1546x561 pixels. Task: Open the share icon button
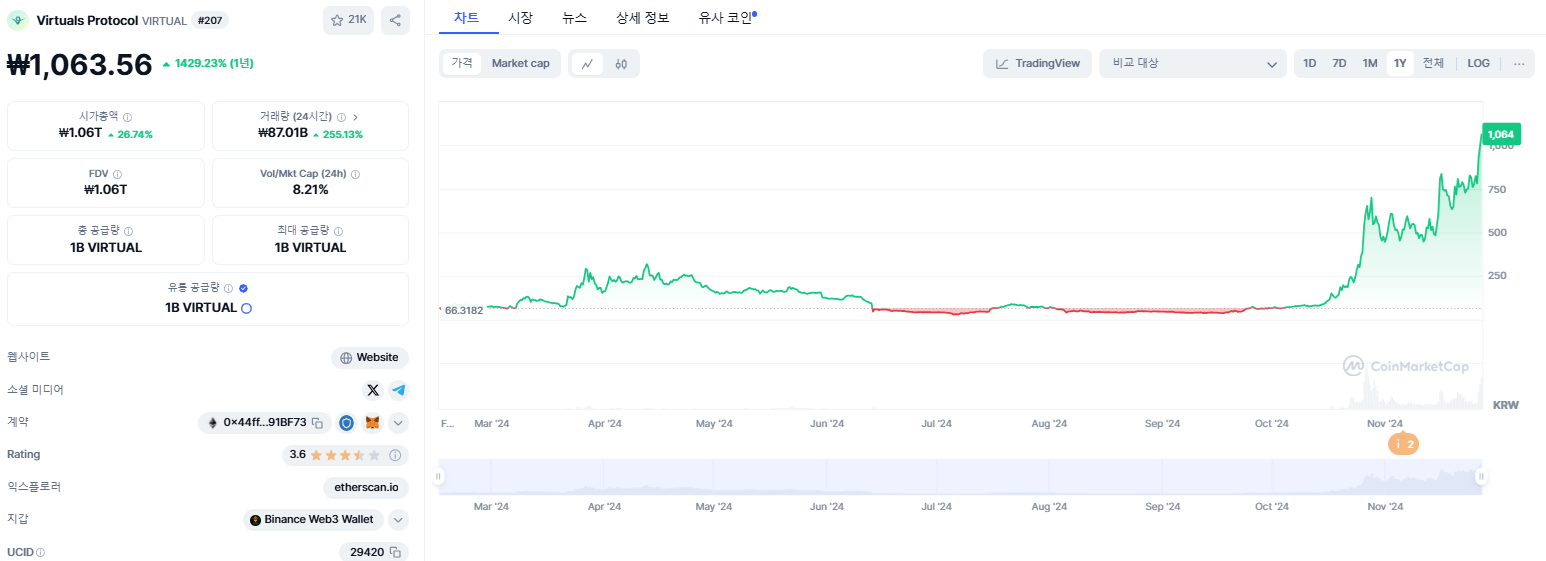(395, 20)
